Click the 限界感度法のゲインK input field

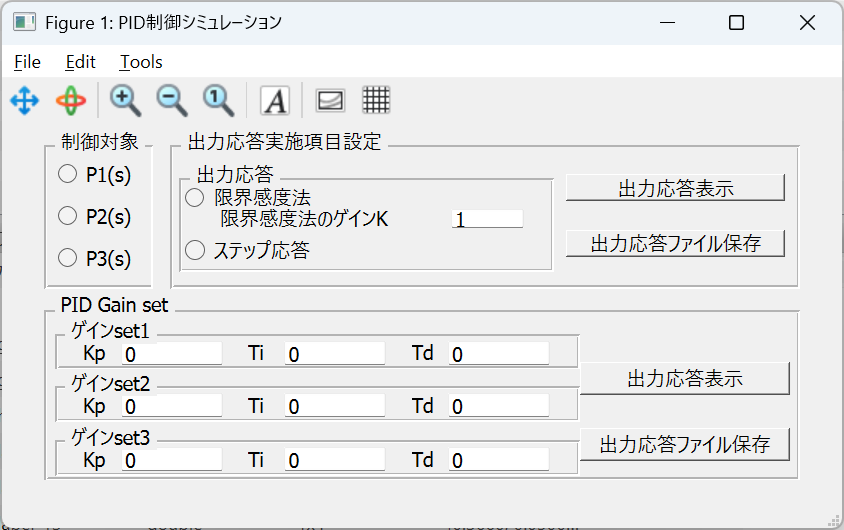pos(487,219)
